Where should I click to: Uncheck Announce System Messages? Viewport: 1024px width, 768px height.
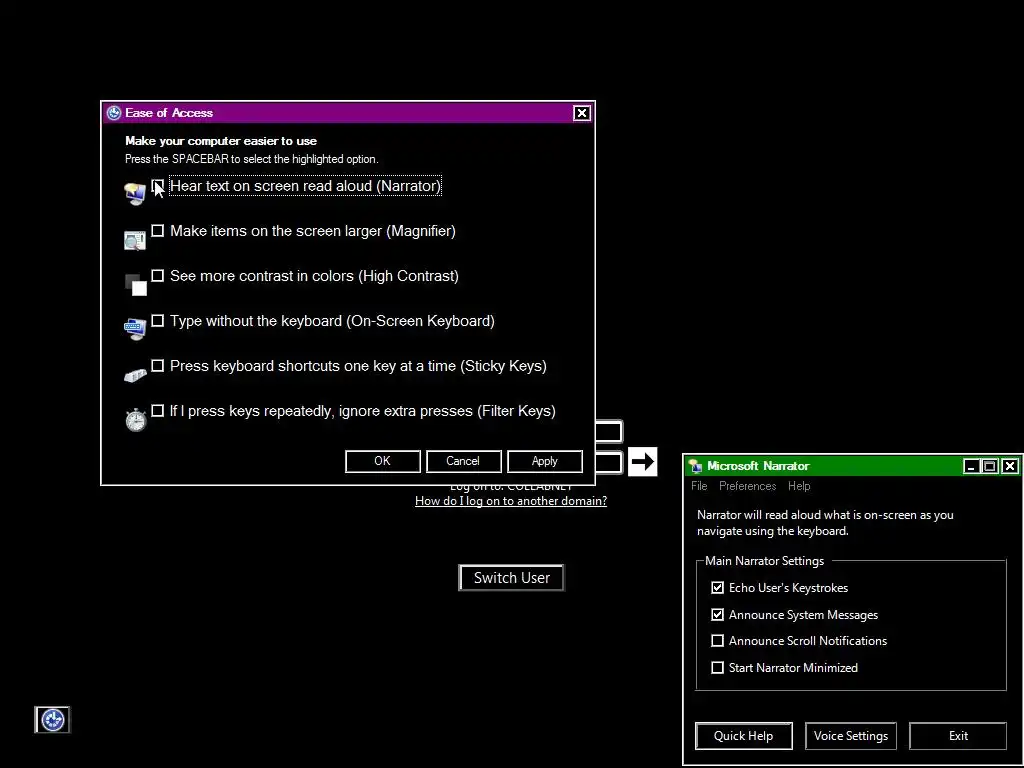tap(717, 615)
